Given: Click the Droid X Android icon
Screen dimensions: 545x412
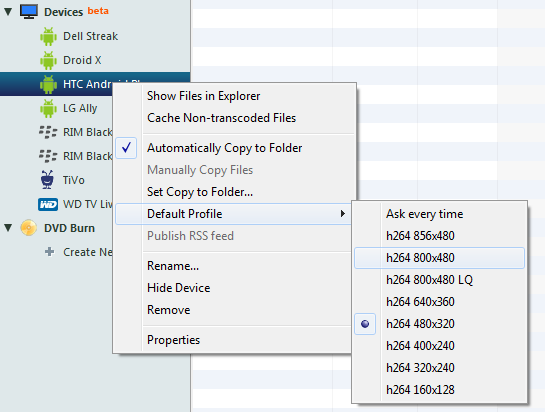Looking at the screenshot, I should tap(48, 60).
